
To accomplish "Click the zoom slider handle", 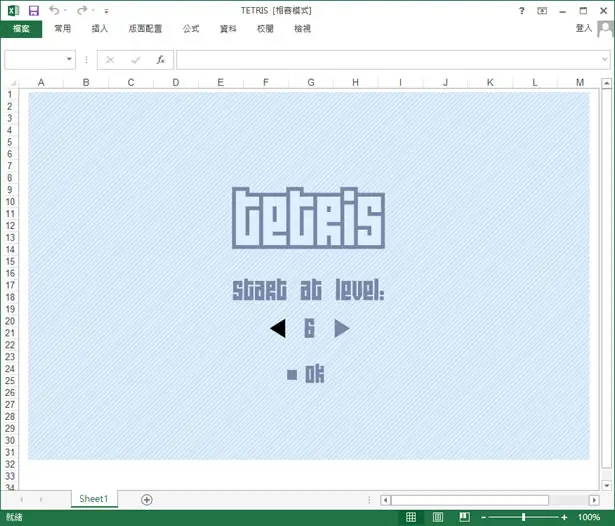I will coord(523,517).
